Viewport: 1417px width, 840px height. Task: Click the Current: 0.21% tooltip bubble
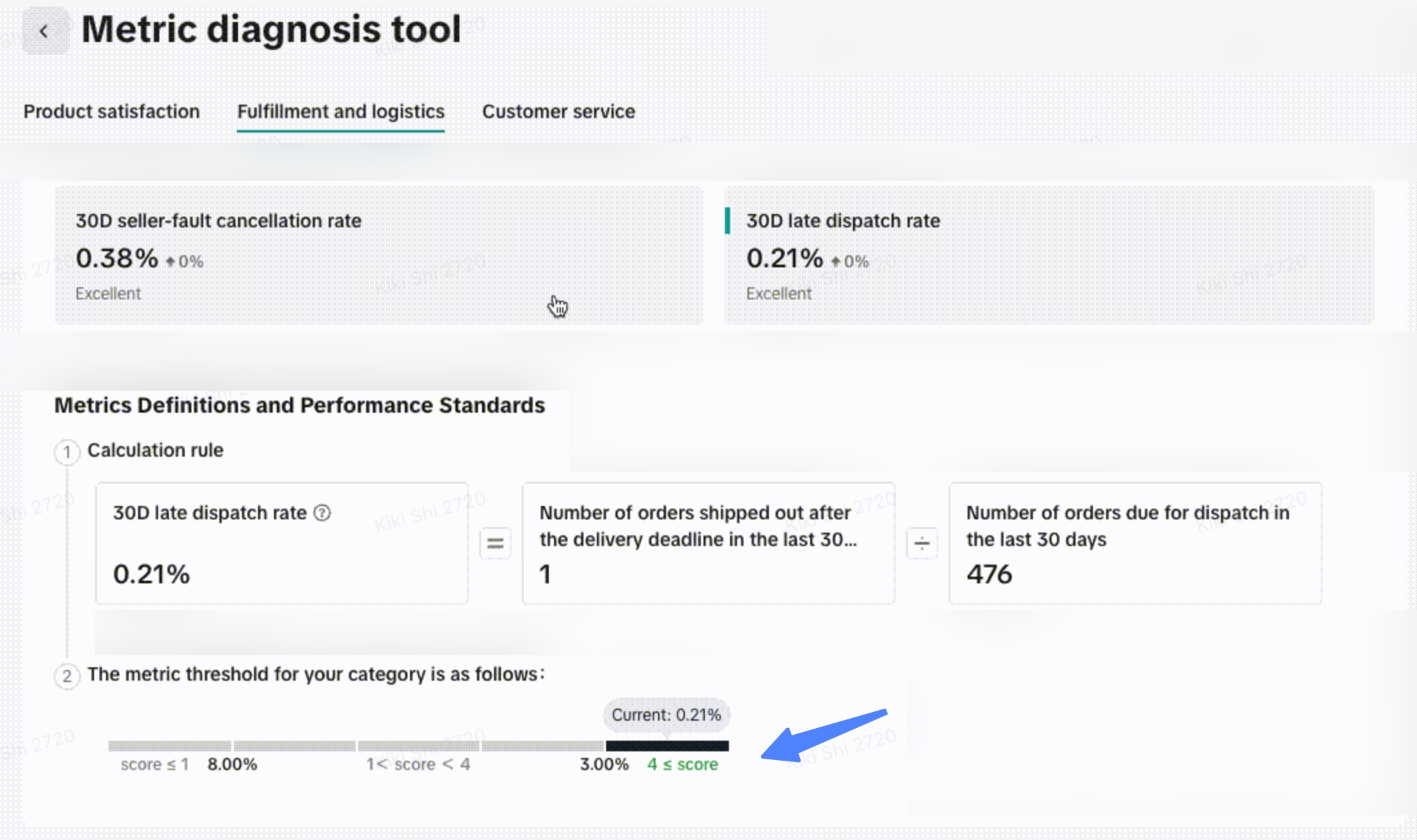(x=666, y=715)
